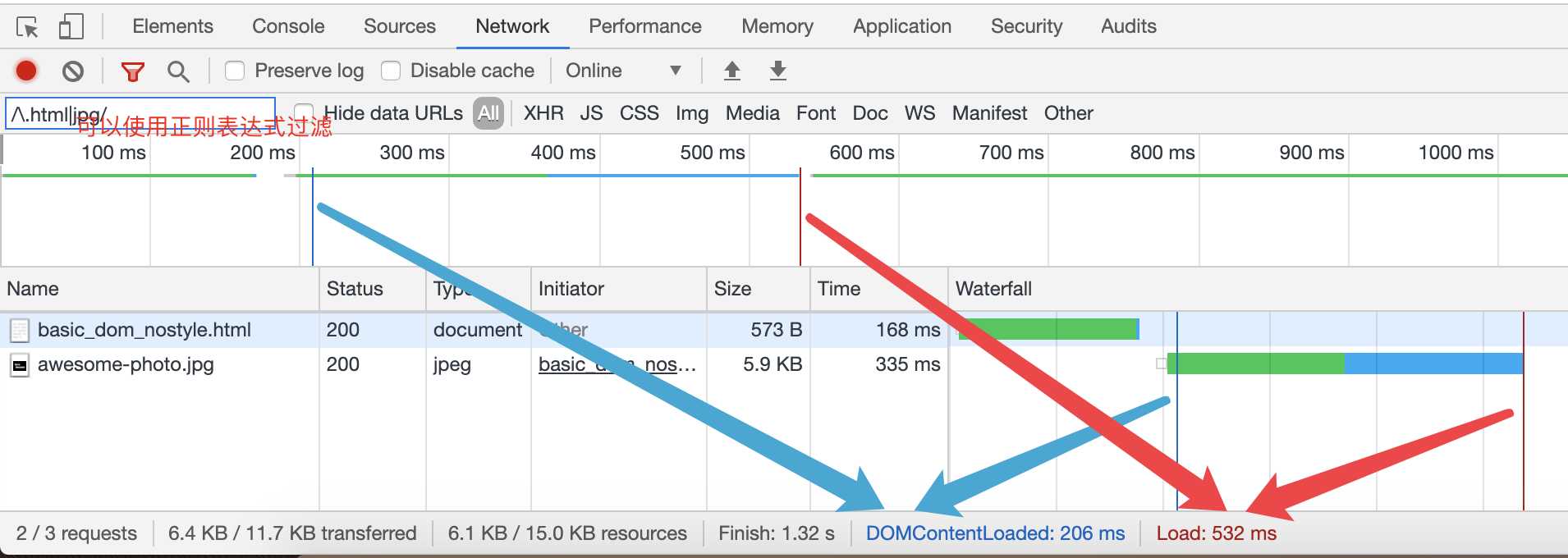The width and height of the screenshot is (1568, 558).
Task: Click the import HAR upload arrow
Action: (x=732, y=71)
